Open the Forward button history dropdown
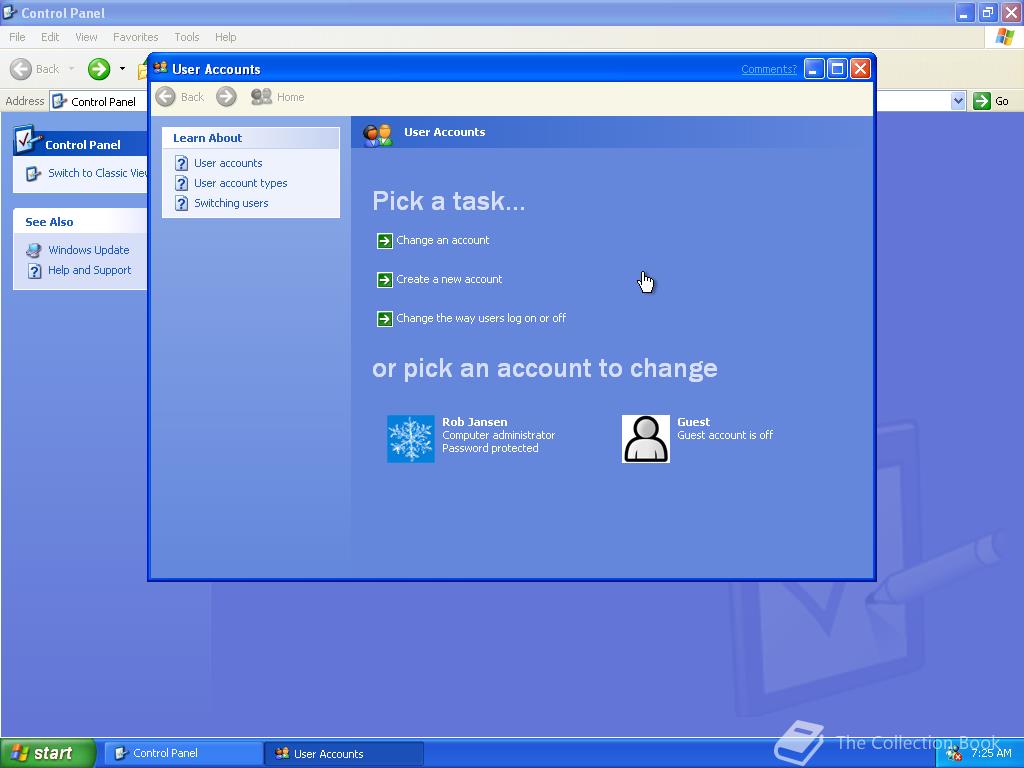1024x768 pixels. point(122,69)
